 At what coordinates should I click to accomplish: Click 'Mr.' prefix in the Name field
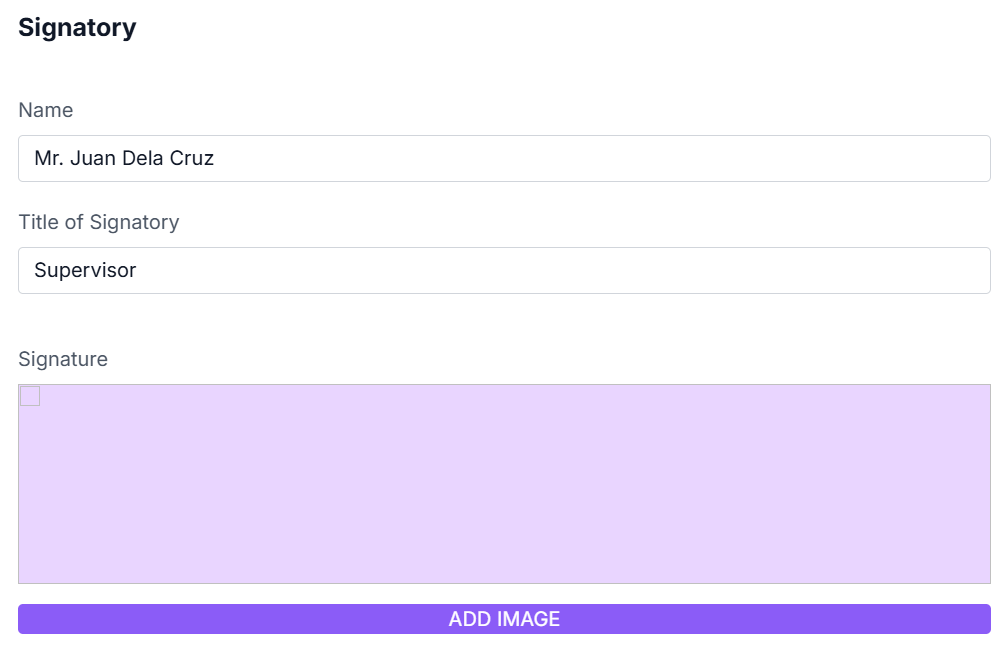[48, 158]
